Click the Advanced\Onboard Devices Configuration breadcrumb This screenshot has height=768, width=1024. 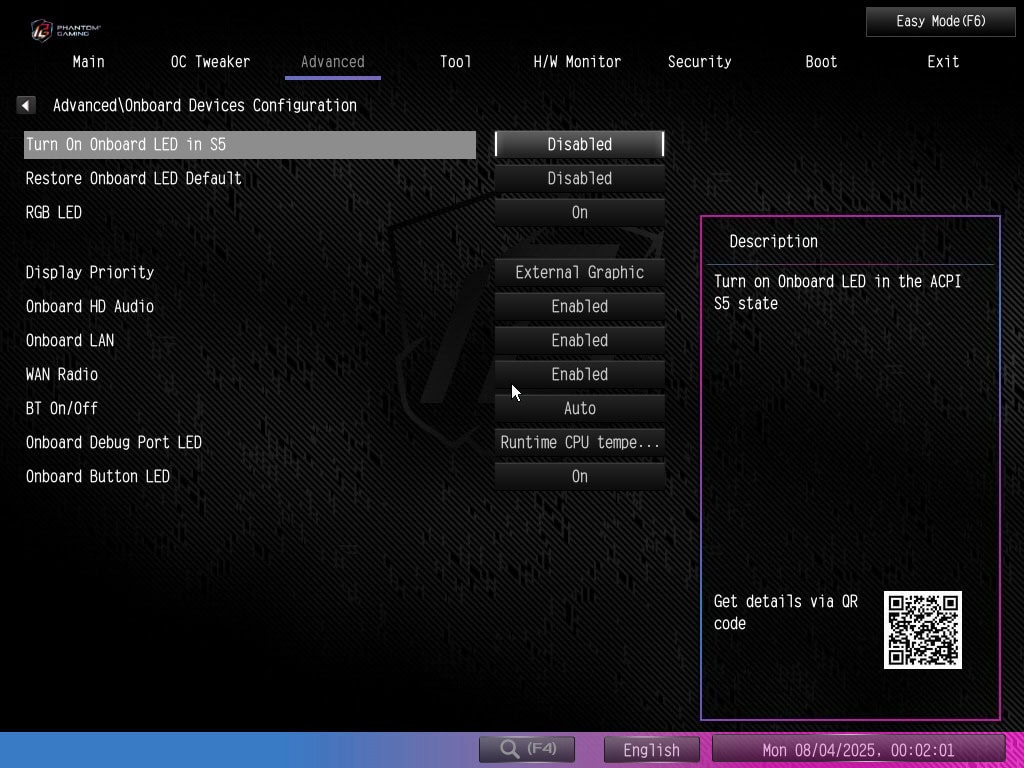204,105
